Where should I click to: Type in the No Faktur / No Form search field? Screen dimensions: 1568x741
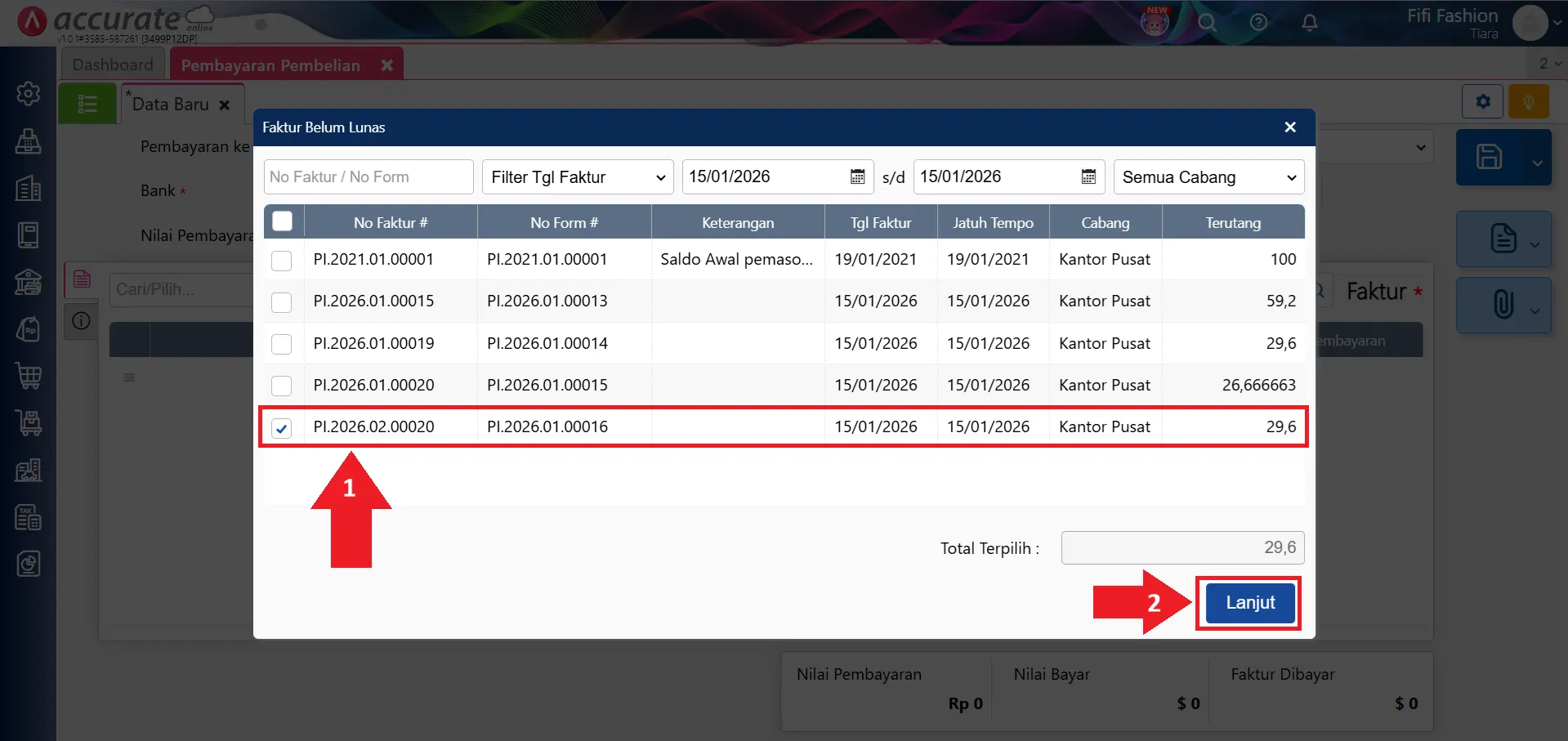pos(368,177)
